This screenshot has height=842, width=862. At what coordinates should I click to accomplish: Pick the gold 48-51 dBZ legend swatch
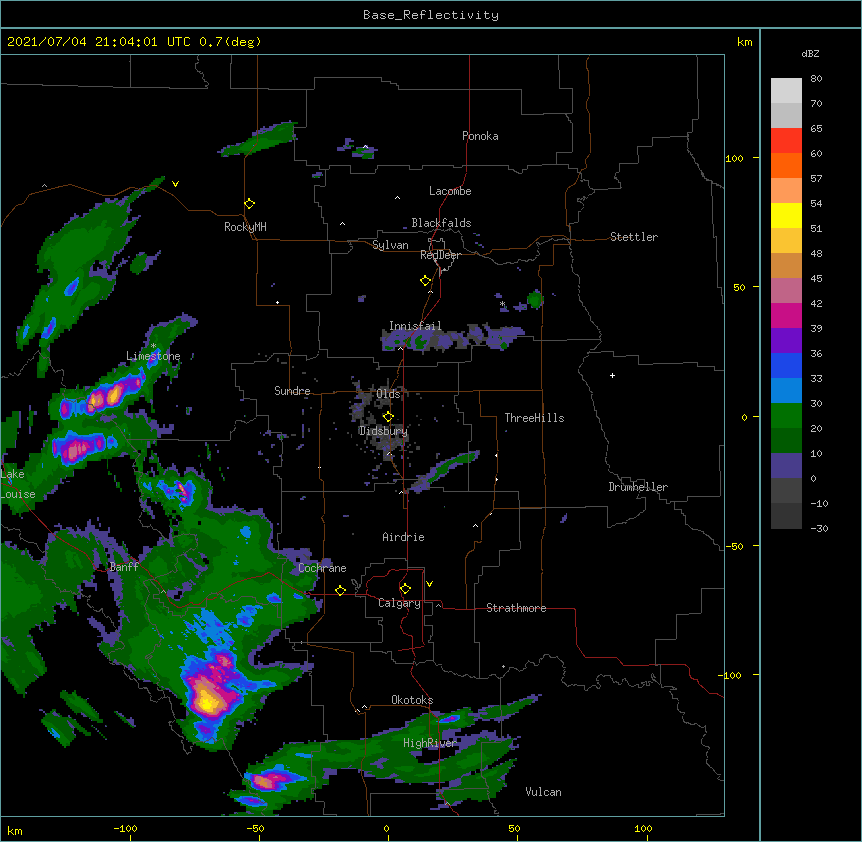click(x=786, y=241)
